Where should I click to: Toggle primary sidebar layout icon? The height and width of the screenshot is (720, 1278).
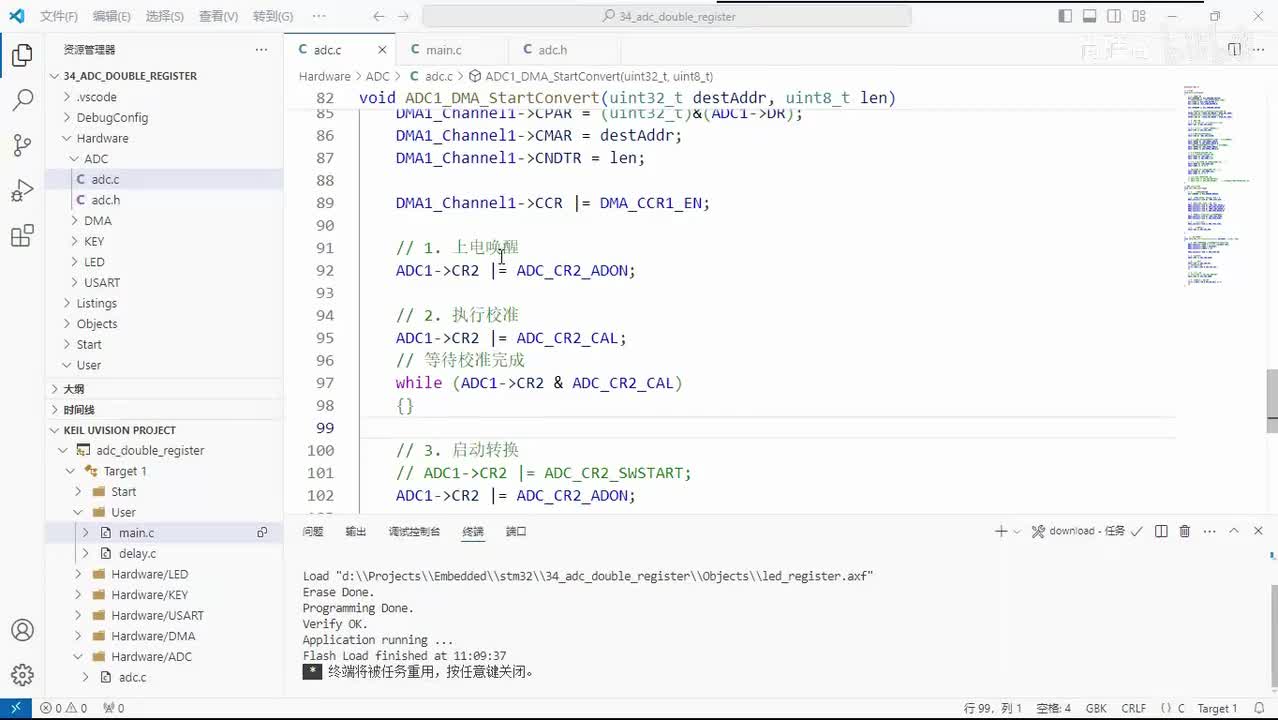click(x=1065, y=16)
